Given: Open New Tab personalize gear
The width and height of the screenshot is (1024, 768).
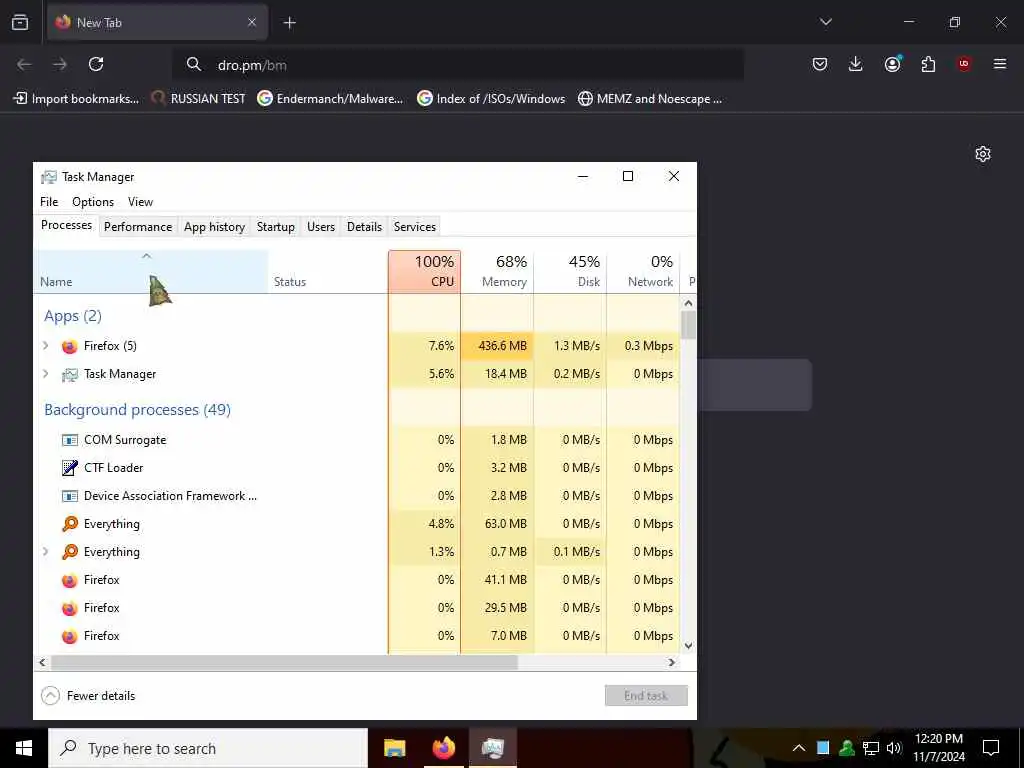Looking at the screenshot, I should click(983, 154).
